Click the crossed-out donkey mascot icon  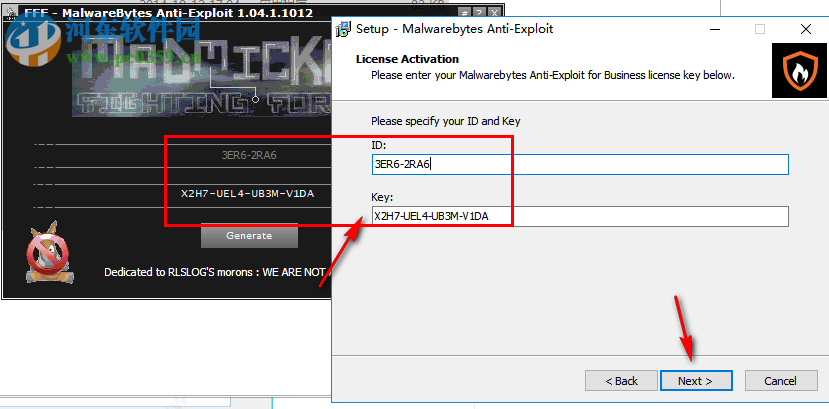(x=49, y=253)
